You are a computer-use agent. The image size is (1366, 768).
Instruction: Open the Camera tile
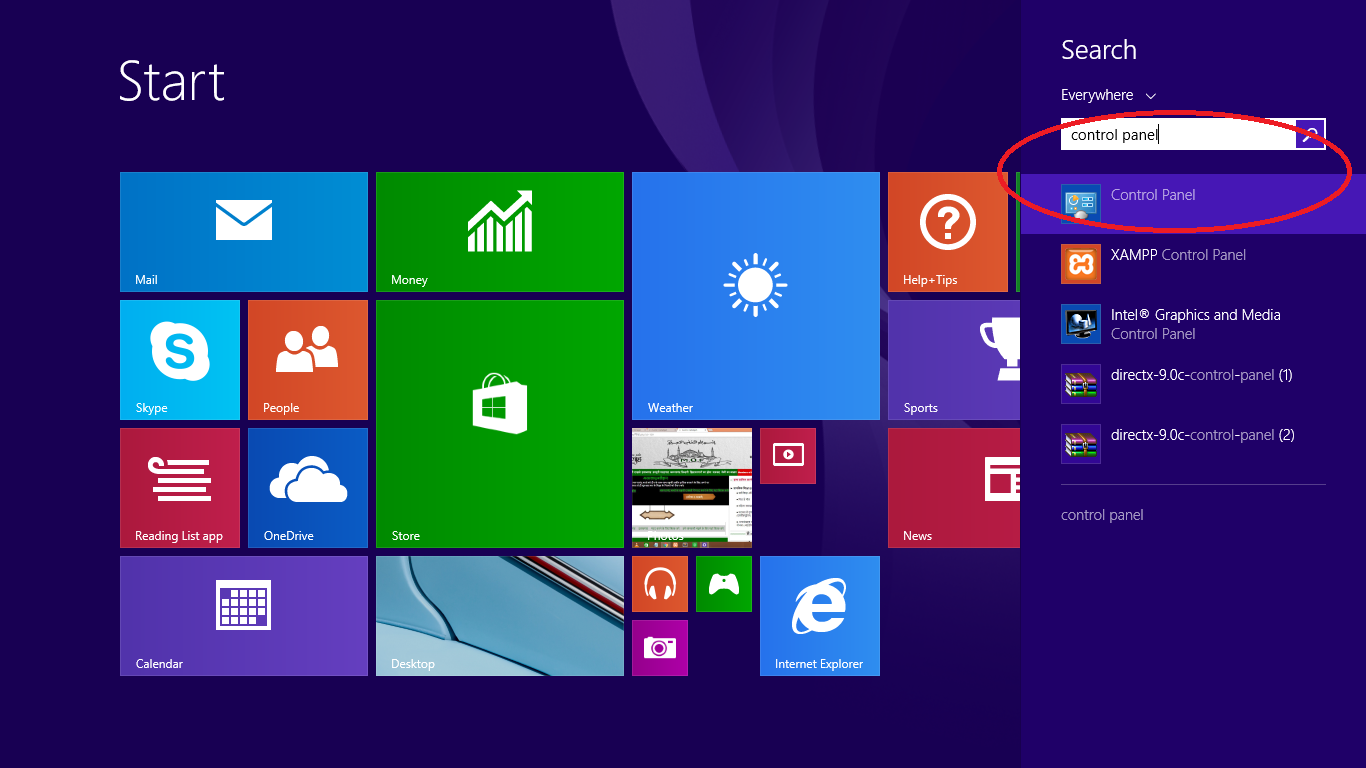coord(660,648)
